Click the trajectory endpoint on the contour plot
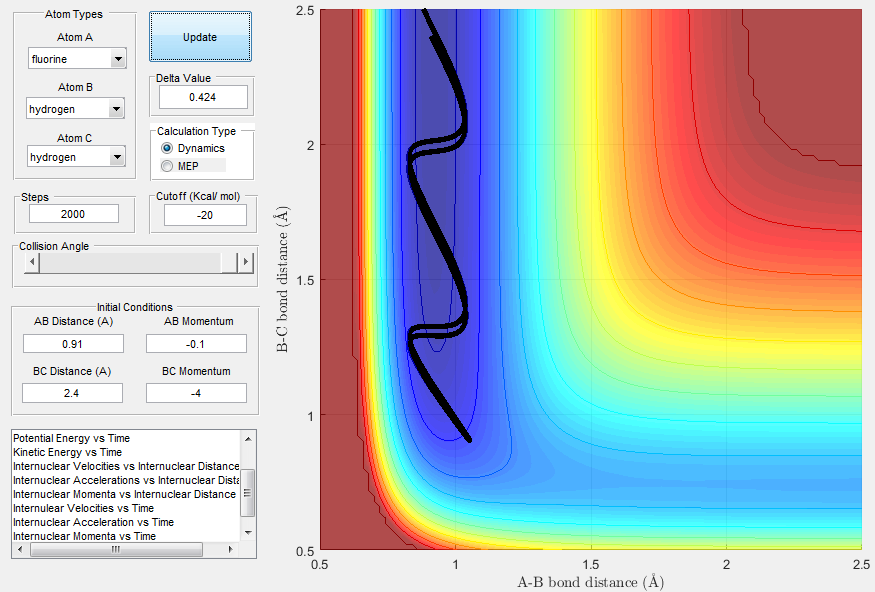Viewport: 875px width, 592px height. [469, 440]
